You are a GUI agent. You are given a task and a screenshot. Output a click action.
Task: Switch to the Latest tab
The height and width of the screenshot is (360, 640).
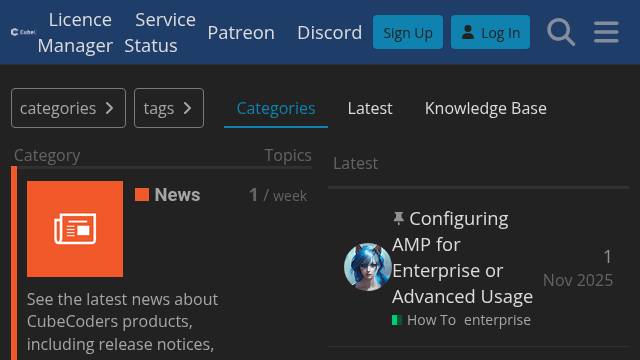coord(370,109)
